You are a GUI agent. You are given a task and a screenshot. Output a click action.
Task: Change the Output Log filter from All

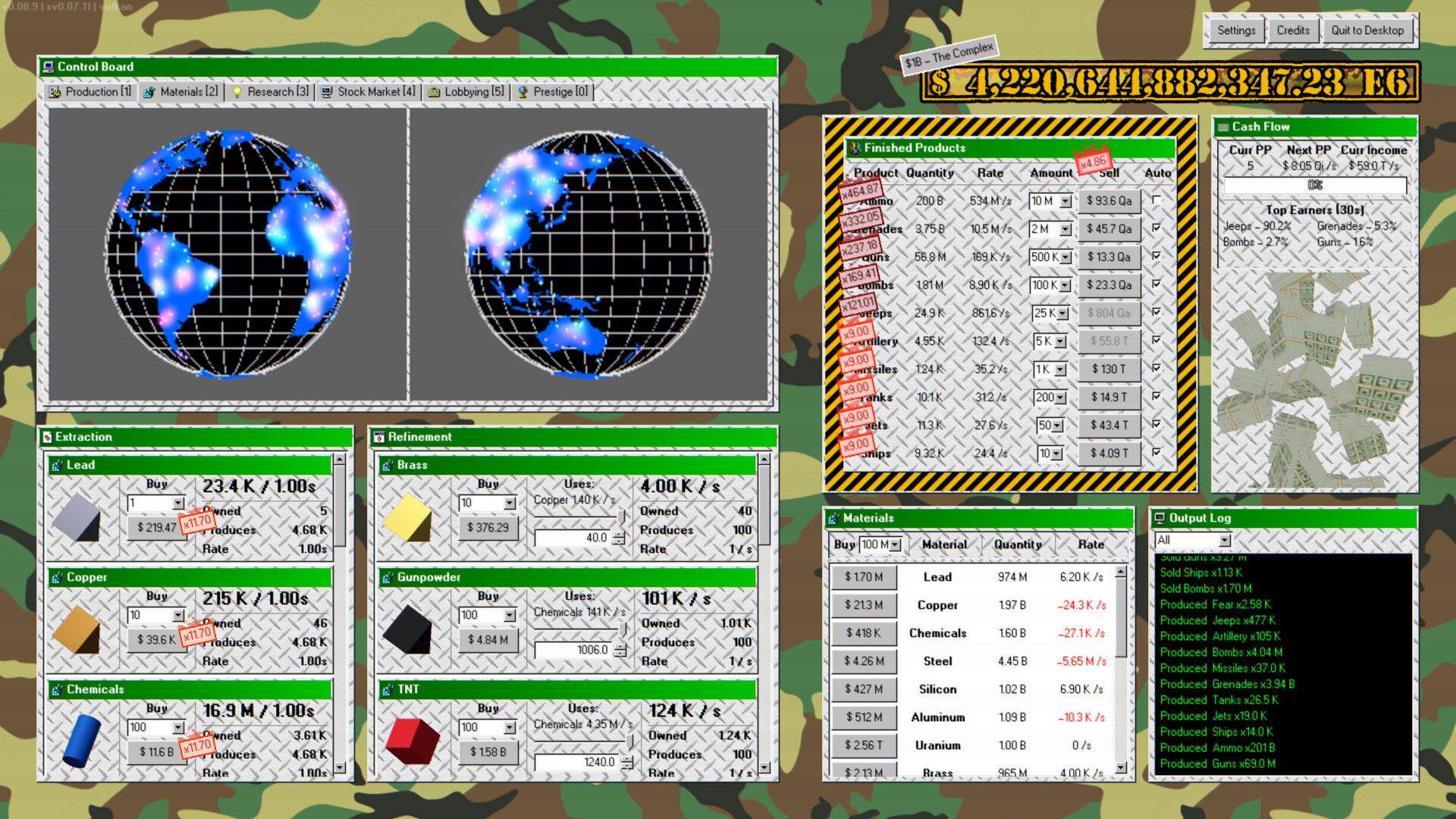(x=1222, y=540)
